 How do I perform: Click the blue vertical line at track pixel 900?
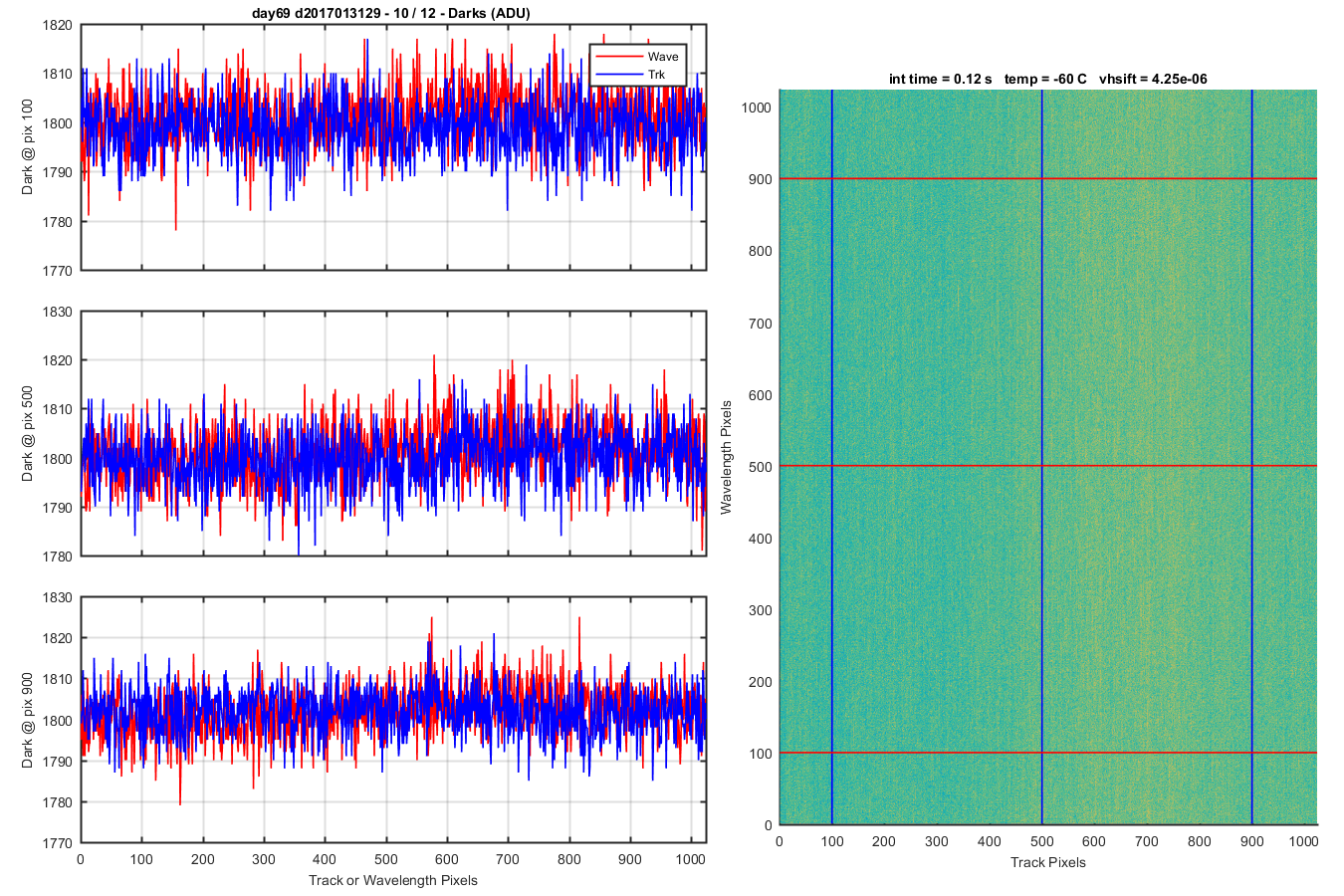pos(1251,457)
